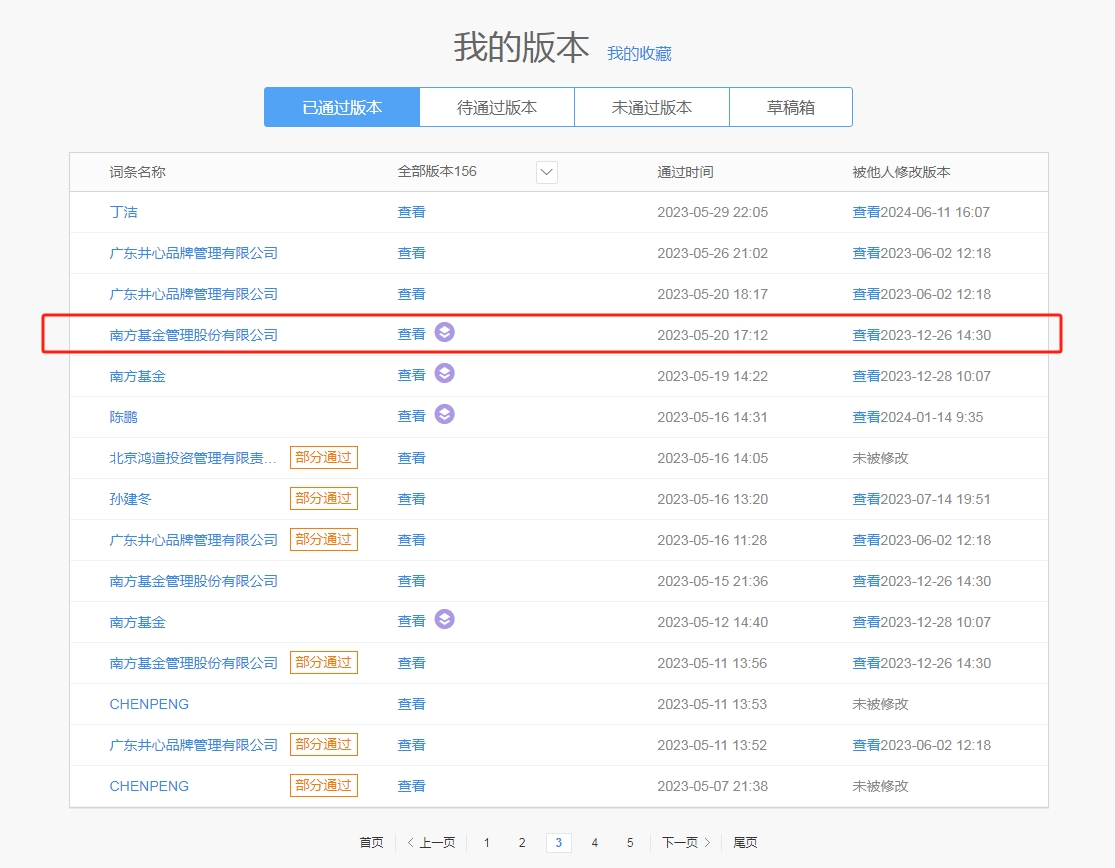Switch to 已通过版本 tab
The width and height of the screenshot is (1115, 868).
click(x=342, y=107)
